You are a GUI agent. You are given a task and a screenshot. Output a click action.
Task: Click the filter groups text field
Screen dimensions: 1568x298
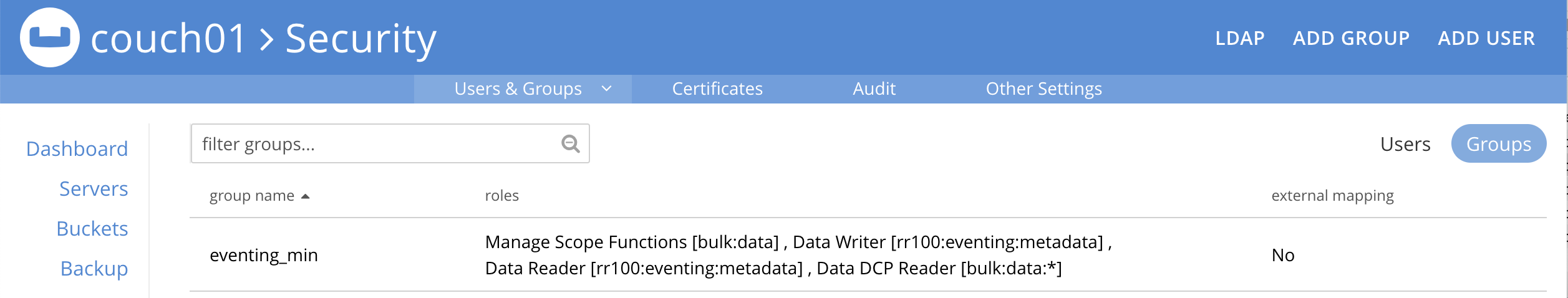pos(374,144)
